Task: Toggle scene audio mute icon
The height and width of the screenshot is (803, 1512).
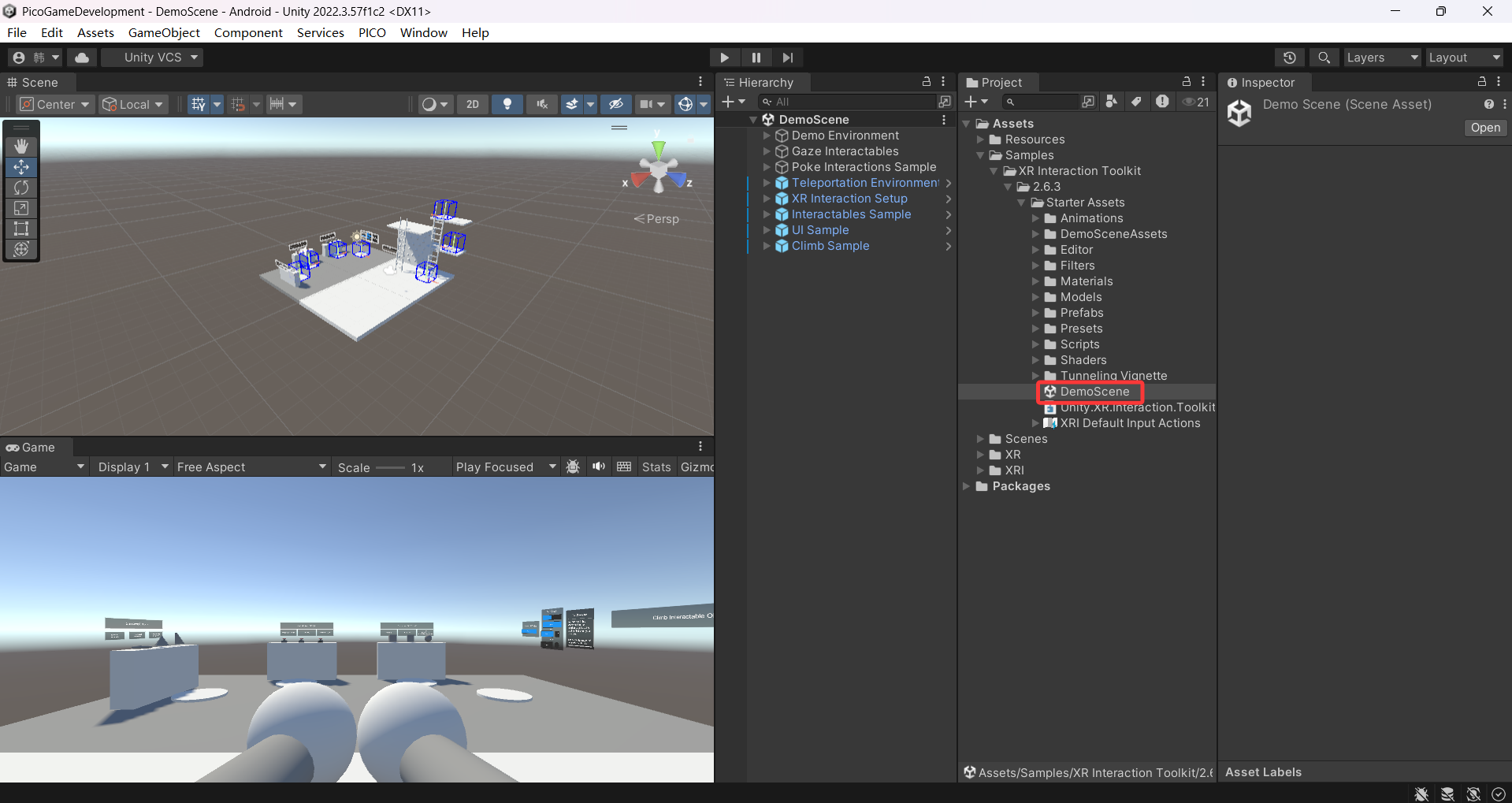Action: 542,104
